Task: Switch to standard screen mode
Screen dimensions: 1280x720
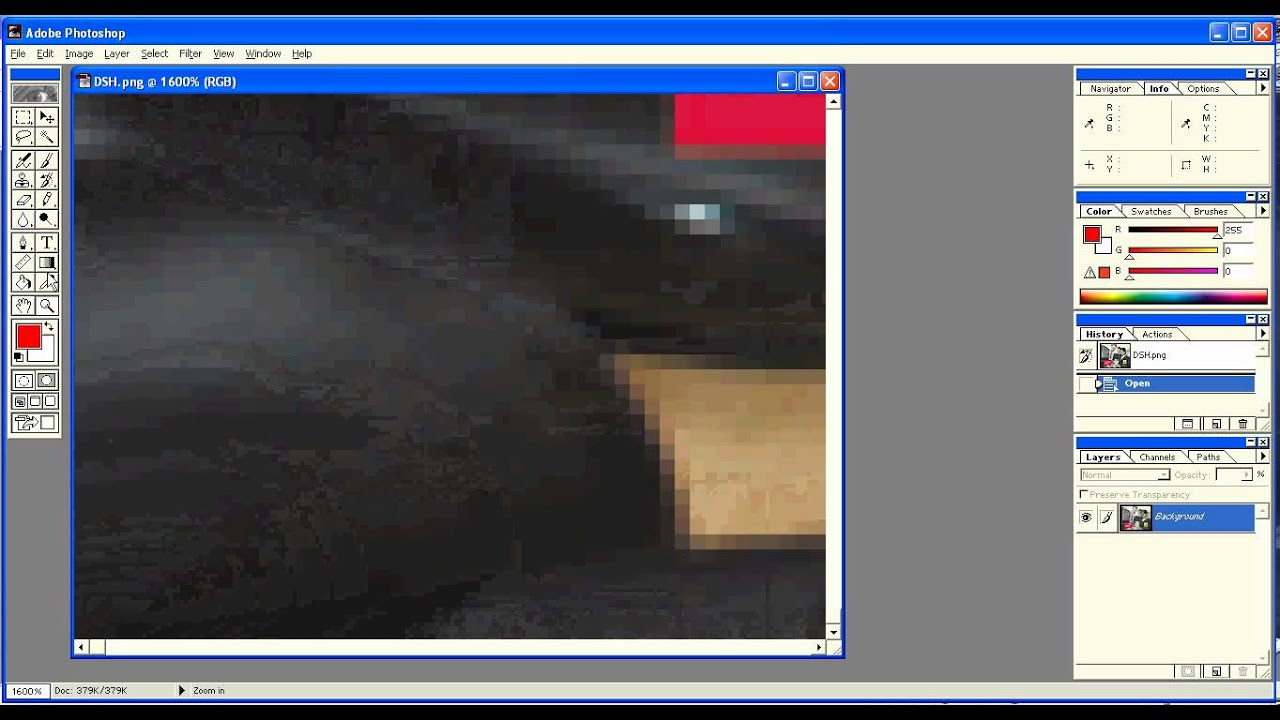Action: (20, 402)
